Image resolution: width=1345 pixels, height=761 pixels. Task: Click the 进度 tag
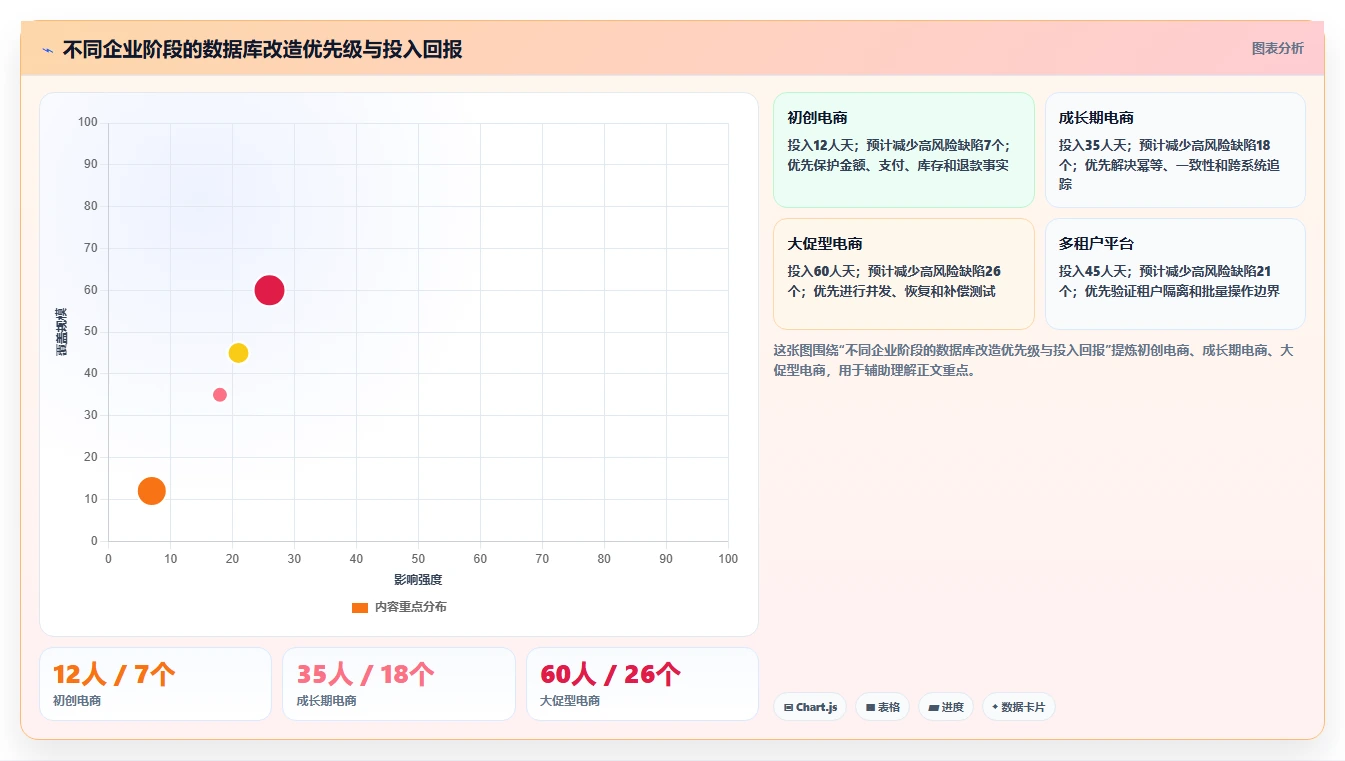(x=946, y=707)
